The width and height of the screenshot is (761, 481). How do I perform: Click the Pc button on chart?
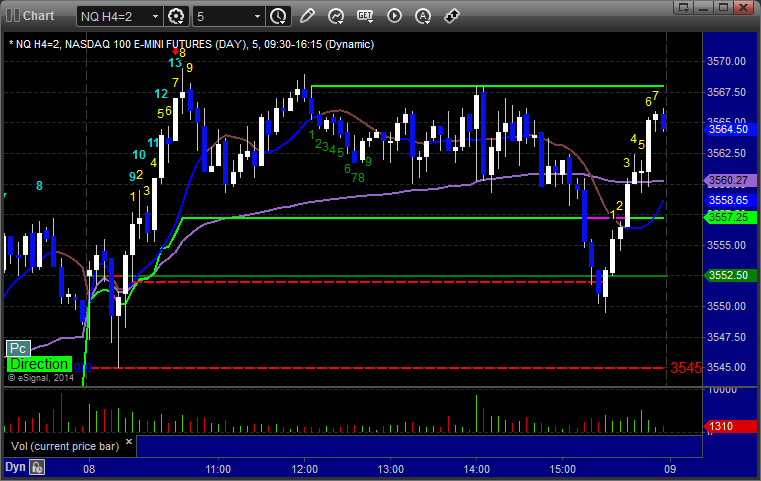(18, 348)
